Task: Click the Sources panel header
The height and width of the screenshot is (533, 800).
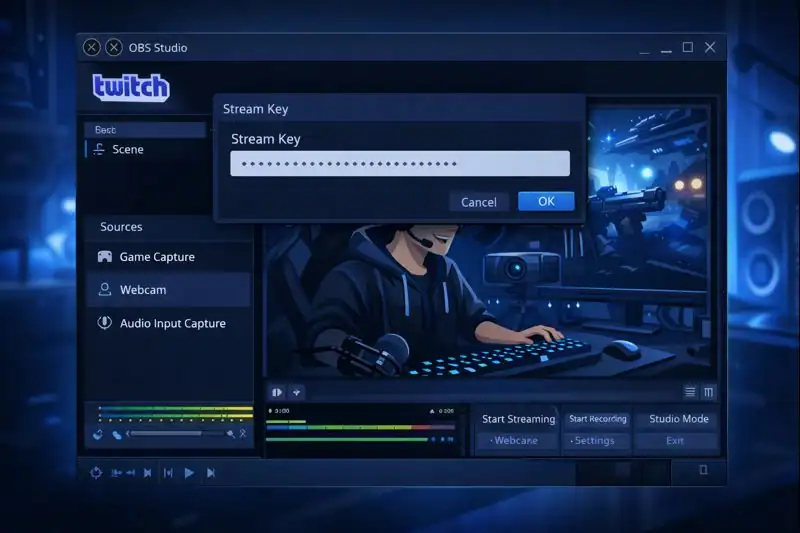Action: click(x=168, y=226)
